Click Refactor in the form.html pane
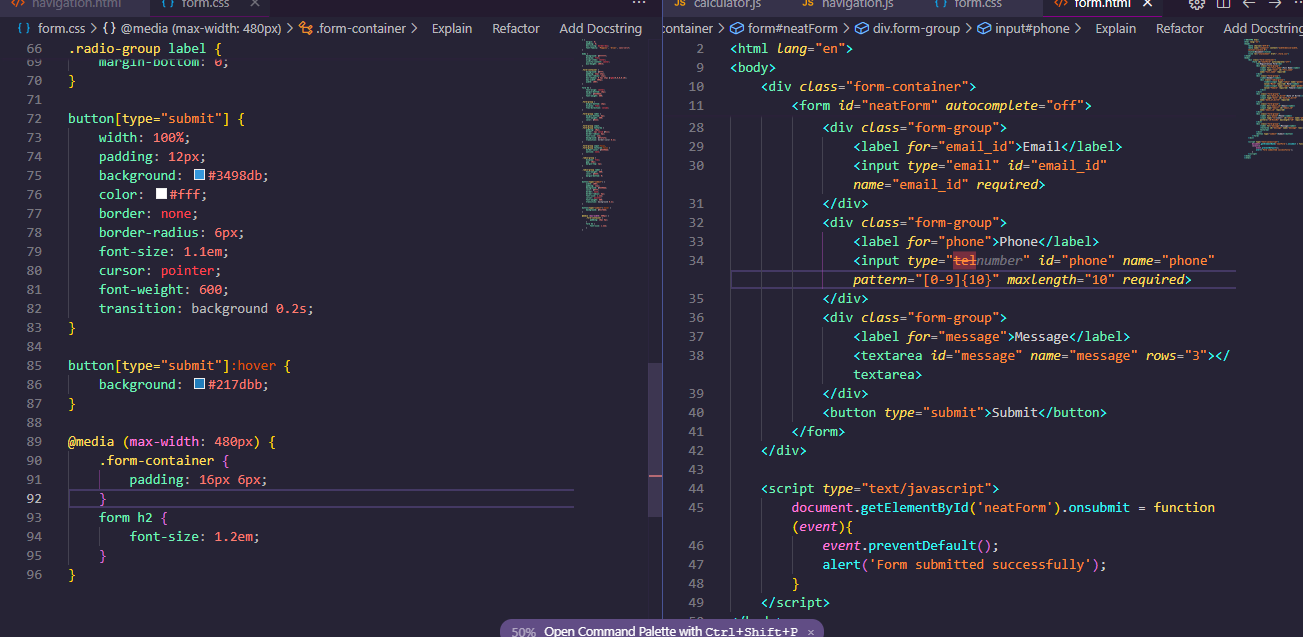 coord(1180,29)
